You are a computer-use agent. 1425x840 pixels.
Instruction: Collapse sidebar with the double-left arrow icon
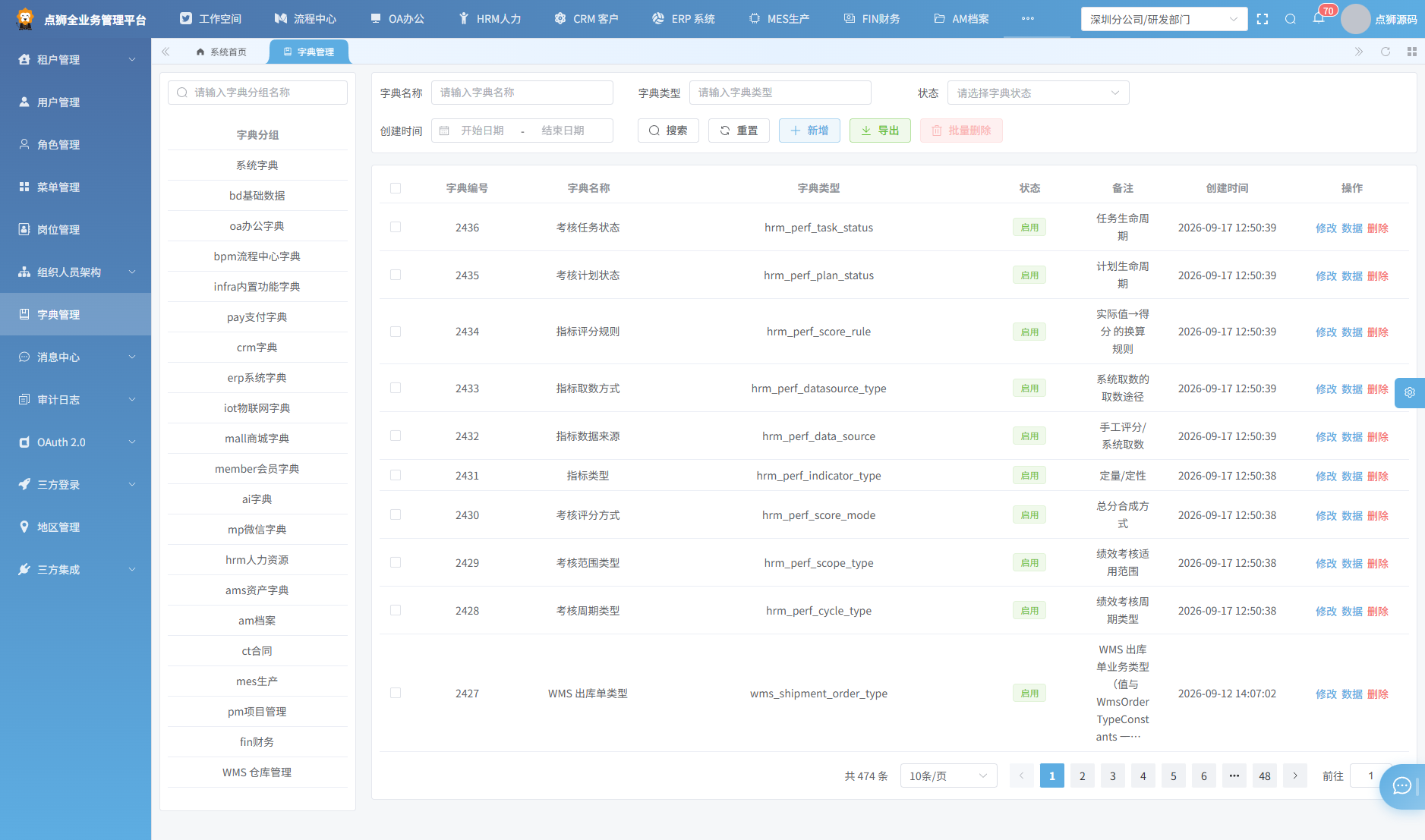166,52
